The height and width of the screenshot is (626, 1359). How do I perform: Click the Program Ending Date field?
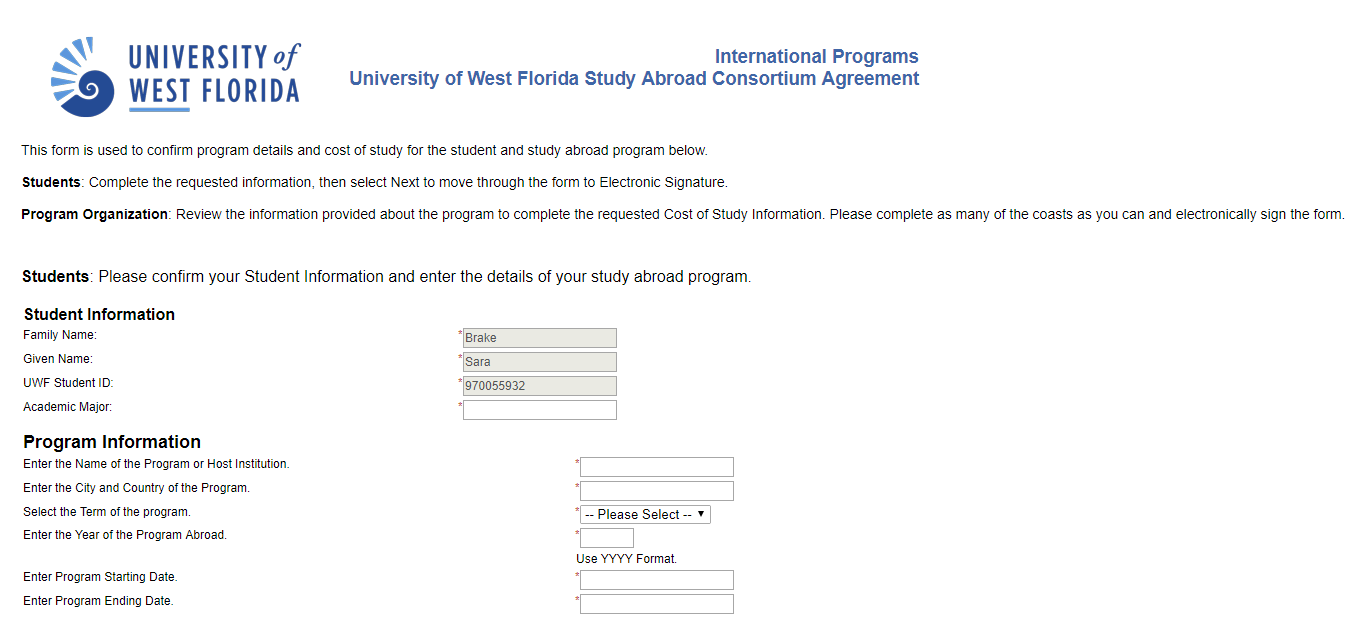click(657, 604)
